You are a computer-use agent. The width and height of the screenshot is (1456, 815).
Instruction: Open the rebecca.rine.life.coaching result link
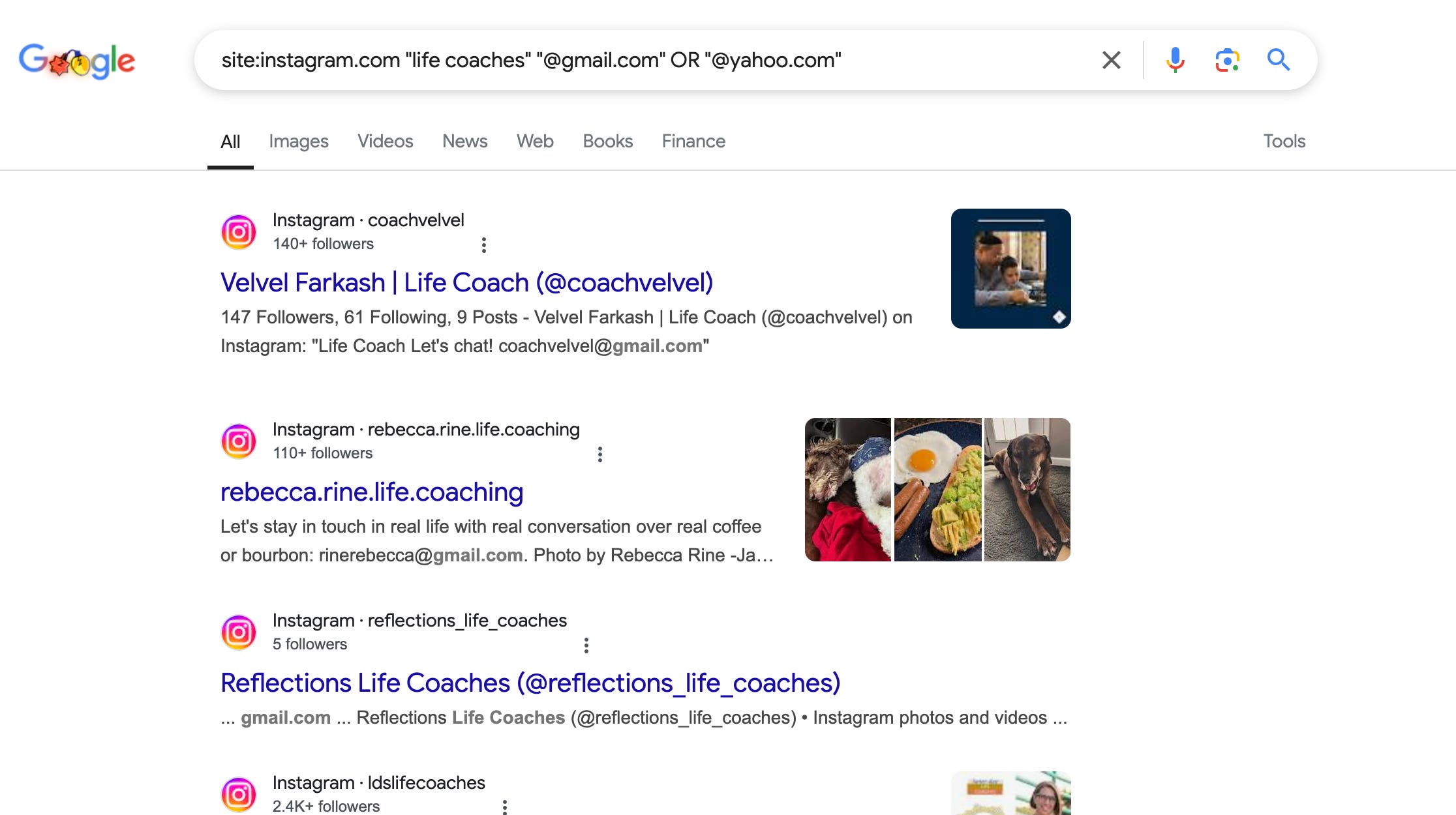coord(372,492)
